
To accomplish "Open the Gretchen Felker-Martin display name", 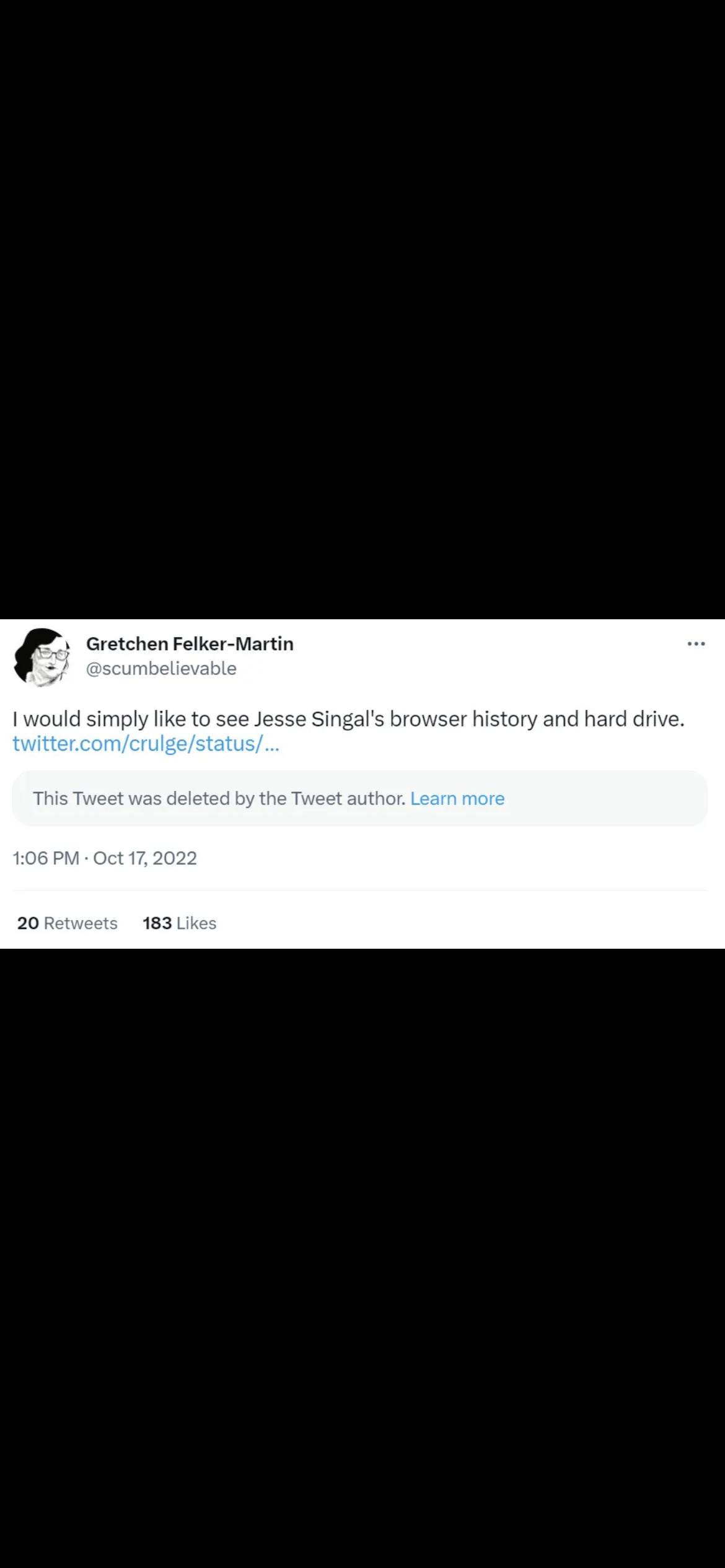I will 190,644.
